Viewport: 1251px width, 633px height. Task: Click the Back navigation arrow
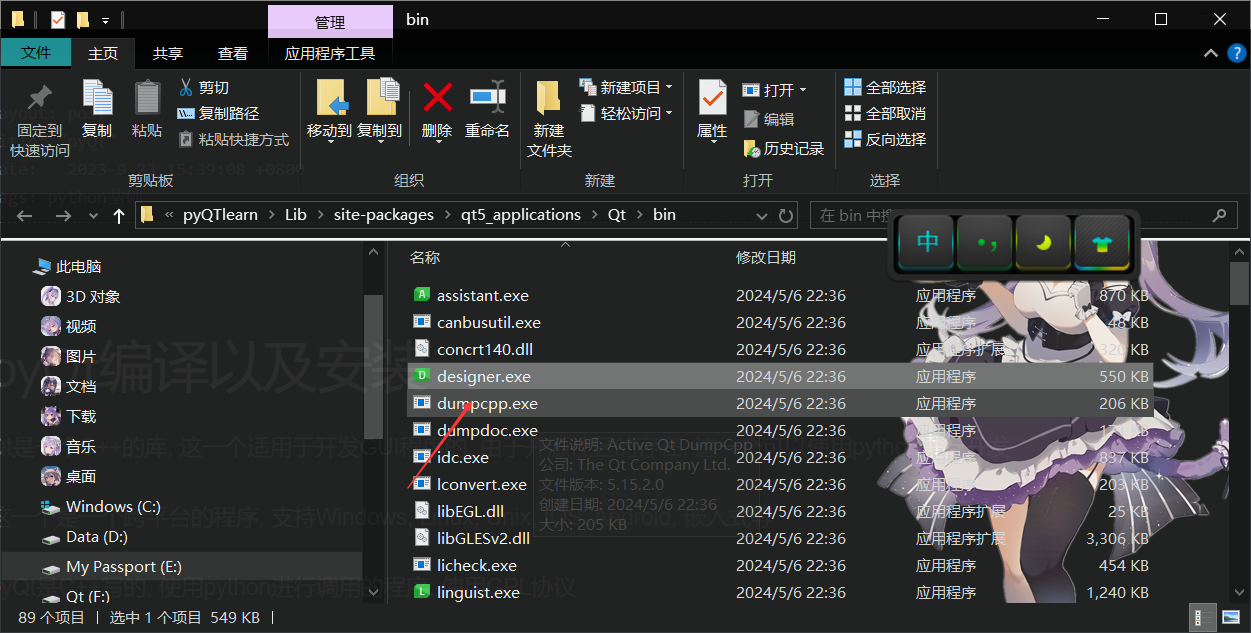(25, 215)
